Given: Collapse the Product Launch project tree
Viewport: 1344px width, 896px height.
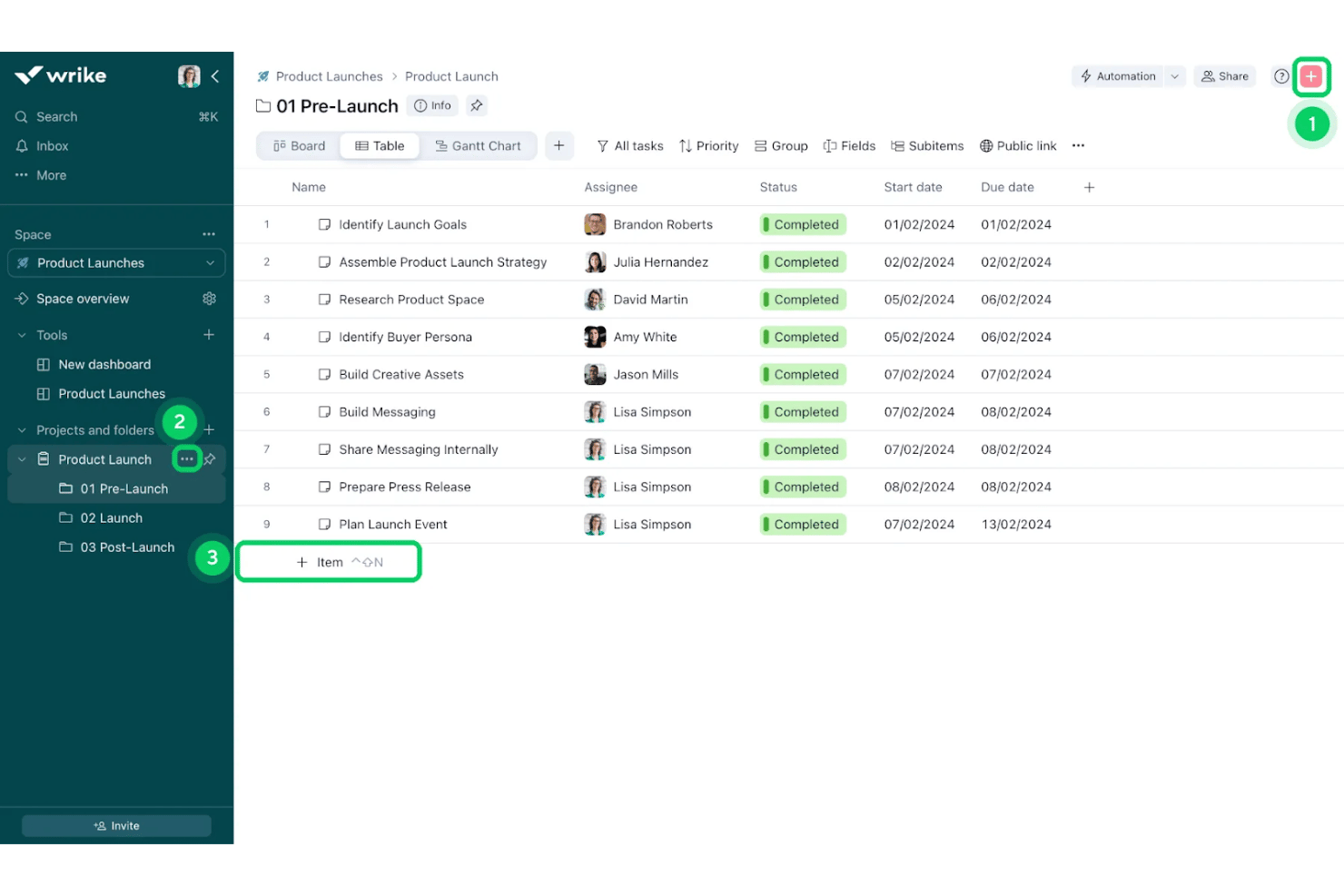Looking at the screenshot, I should point(22,459).
